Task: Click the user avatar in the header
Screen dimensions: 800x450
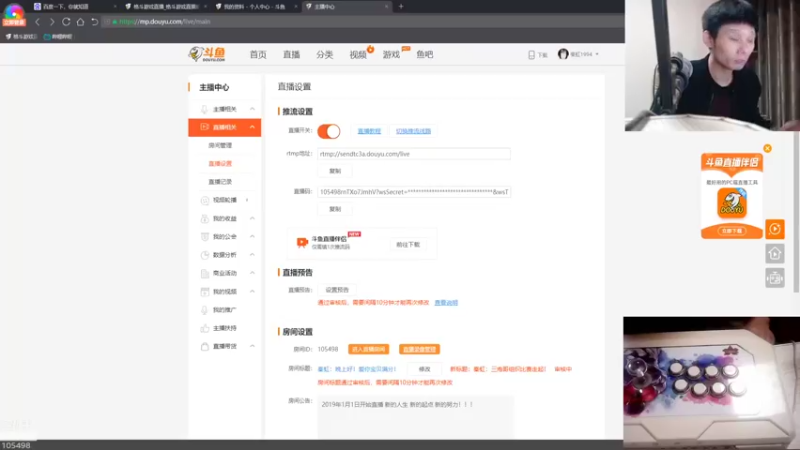Action: (563, 54)
